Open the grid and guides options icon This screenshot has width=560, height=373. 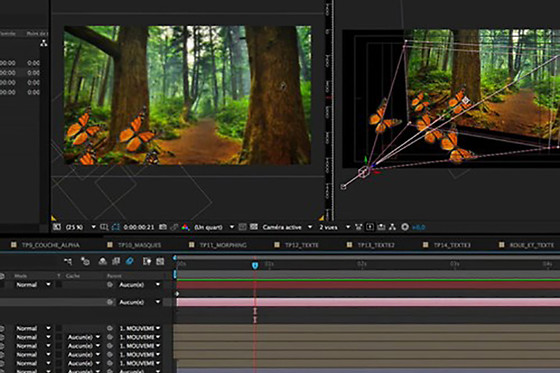(104, 227)
